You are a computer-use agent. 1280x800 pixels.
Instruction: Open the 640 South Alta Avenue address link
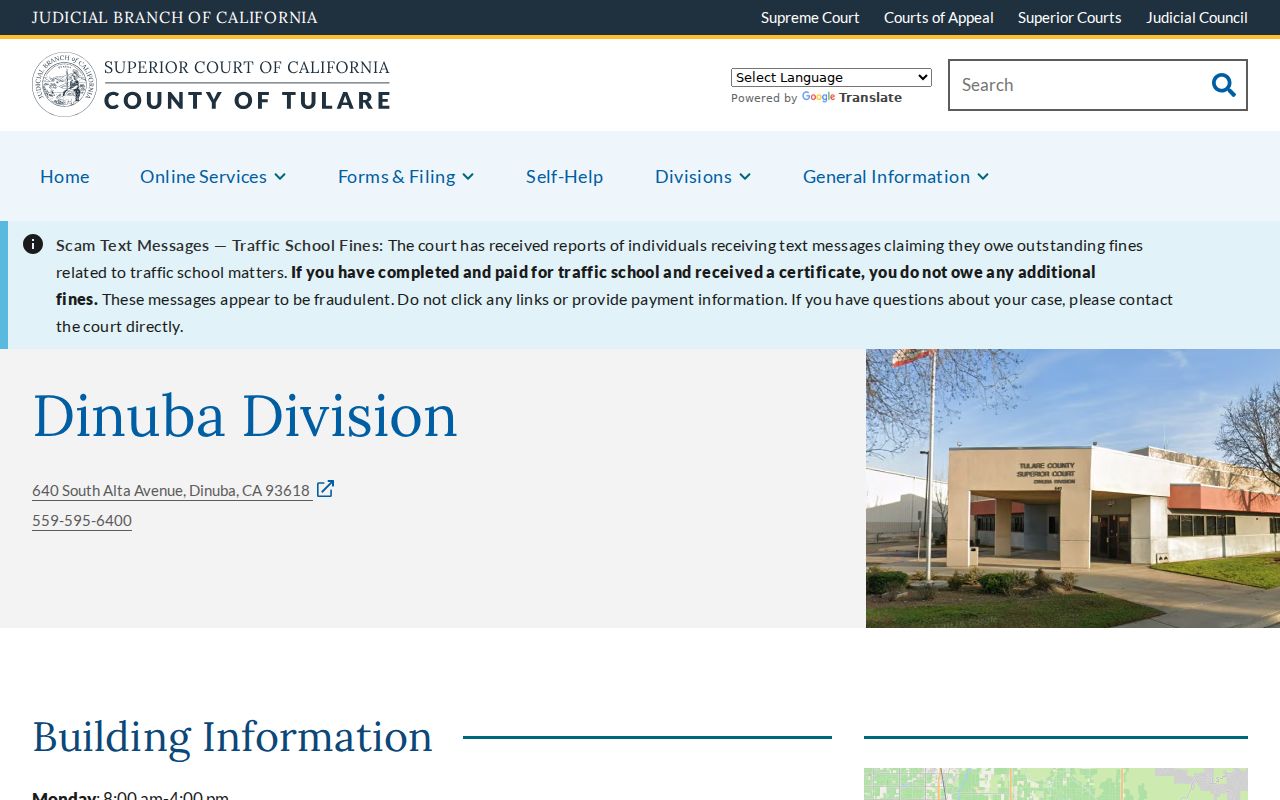click(x=171, y=490)
